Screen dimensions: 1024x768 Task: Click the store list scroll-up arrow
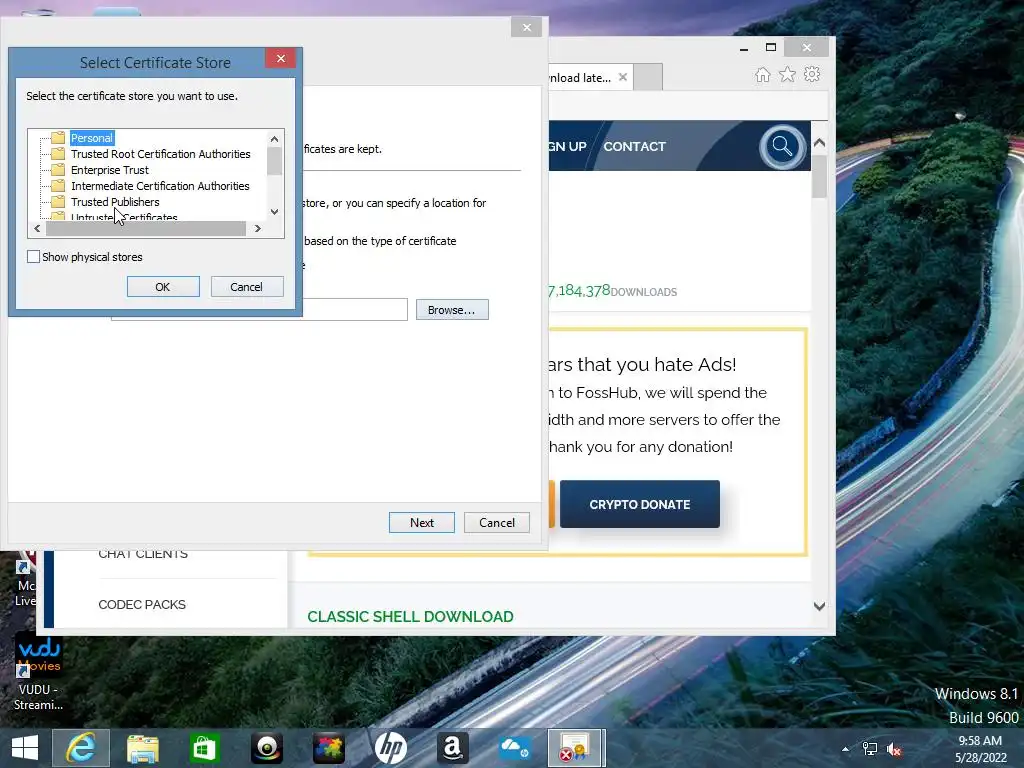274,138
